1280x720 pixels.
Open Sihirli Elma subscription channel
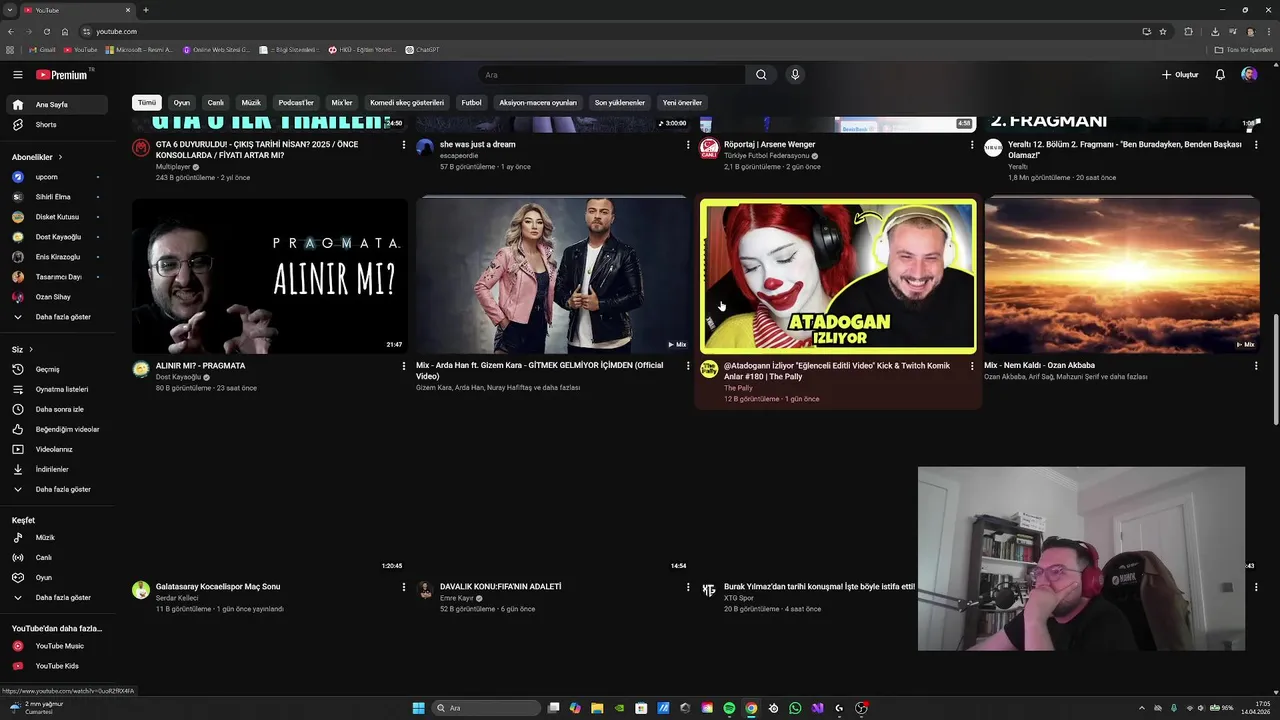tap(57, 197)
